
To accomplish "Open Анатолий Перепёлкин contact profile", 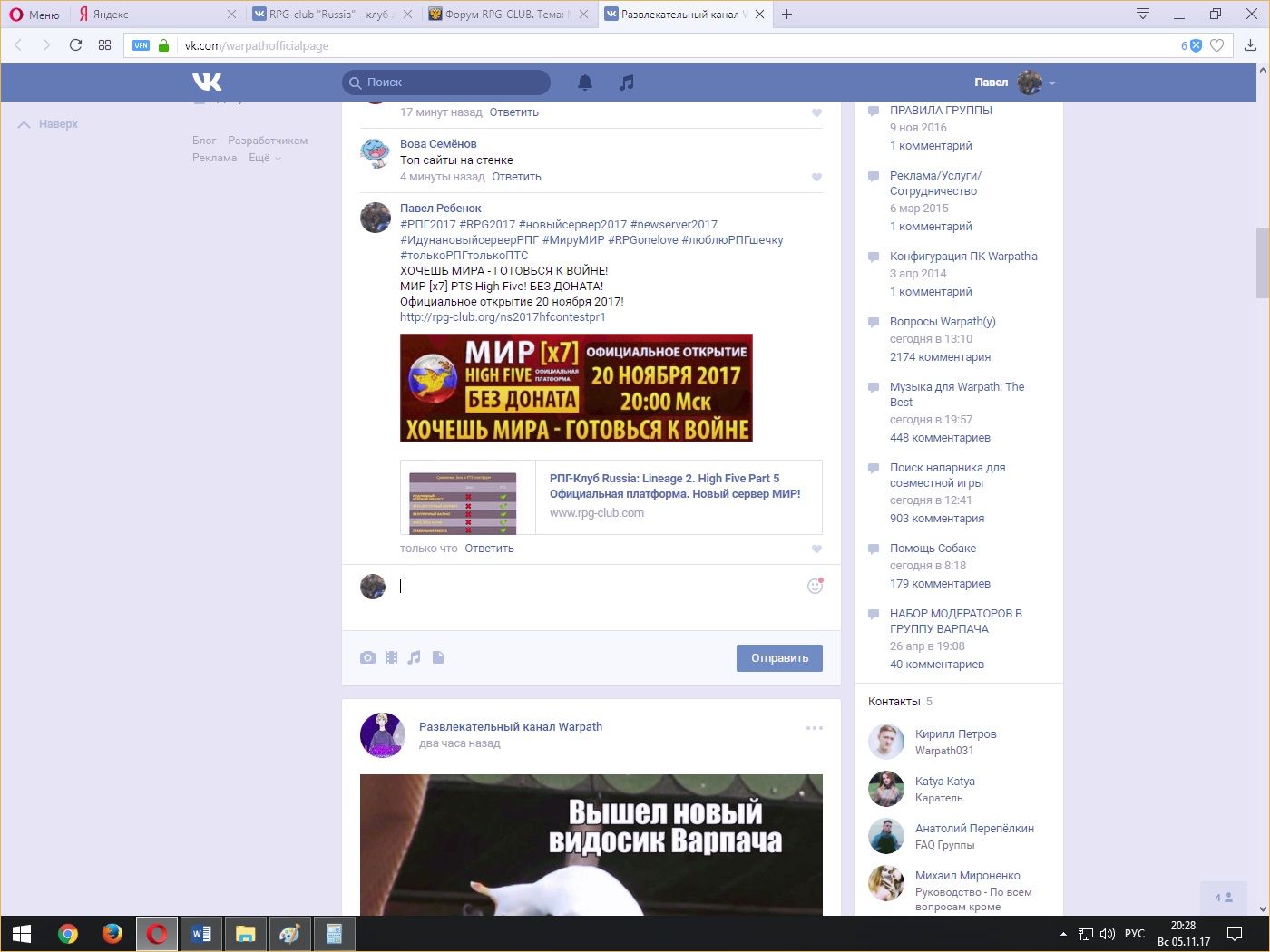I will tap(974, 829).
